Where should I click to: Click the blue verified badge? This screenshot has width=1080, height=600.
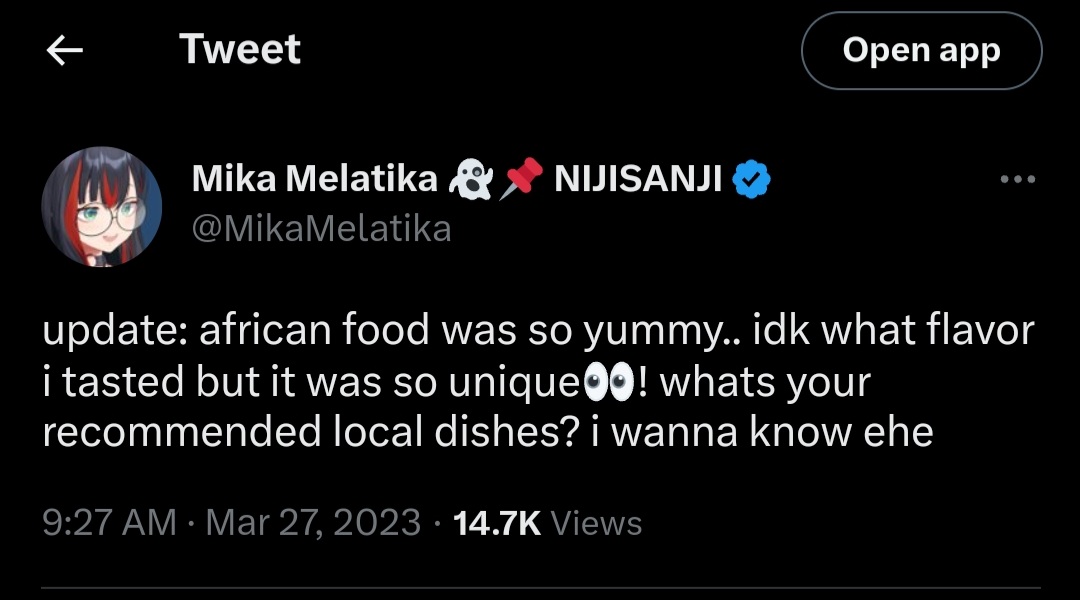point(751,180)
